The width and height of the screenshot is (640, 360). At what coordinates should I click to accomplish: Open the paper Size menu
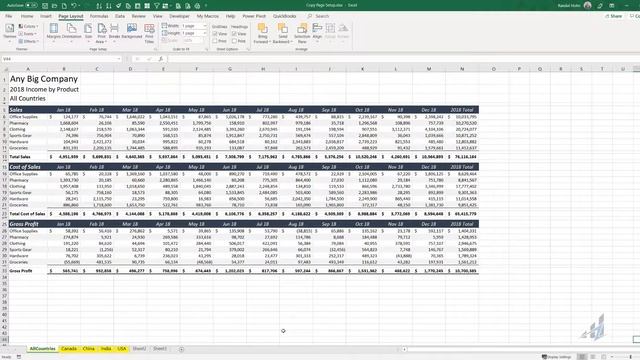tap(88, 32)
